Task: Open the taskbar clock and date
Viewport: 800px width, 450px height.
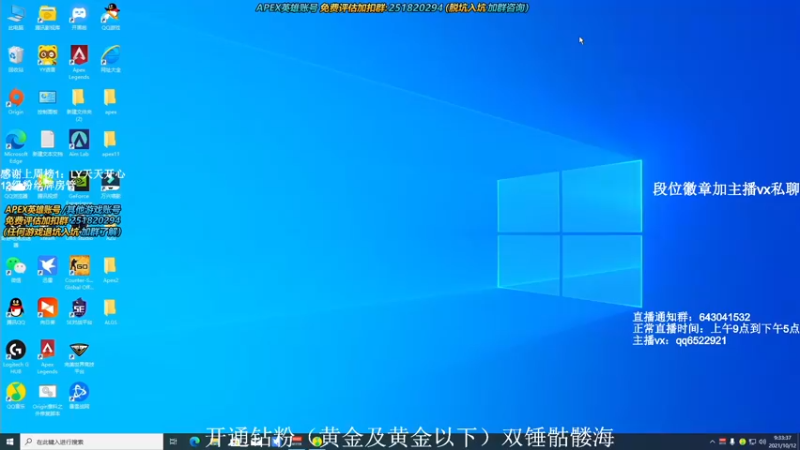Action: click(x=783, y=442)
